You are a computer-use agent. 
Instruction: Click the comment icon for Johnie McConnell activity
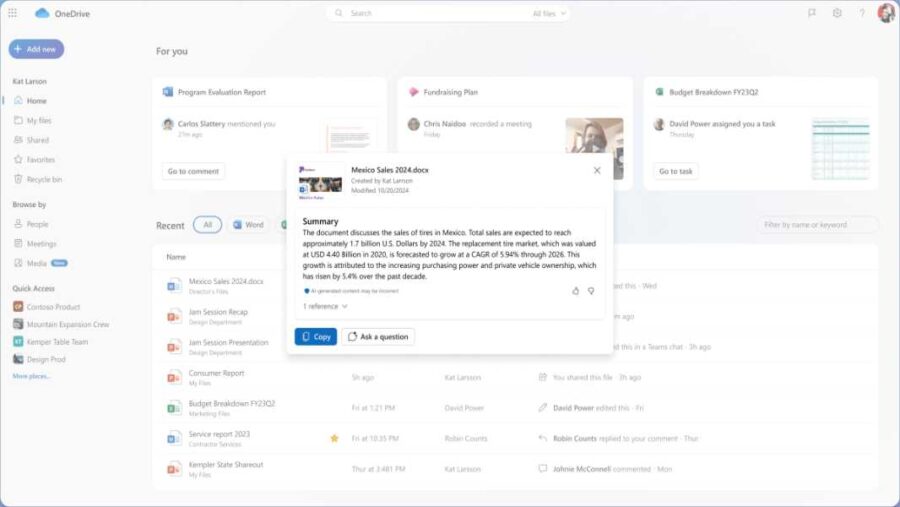click(542, 469)
